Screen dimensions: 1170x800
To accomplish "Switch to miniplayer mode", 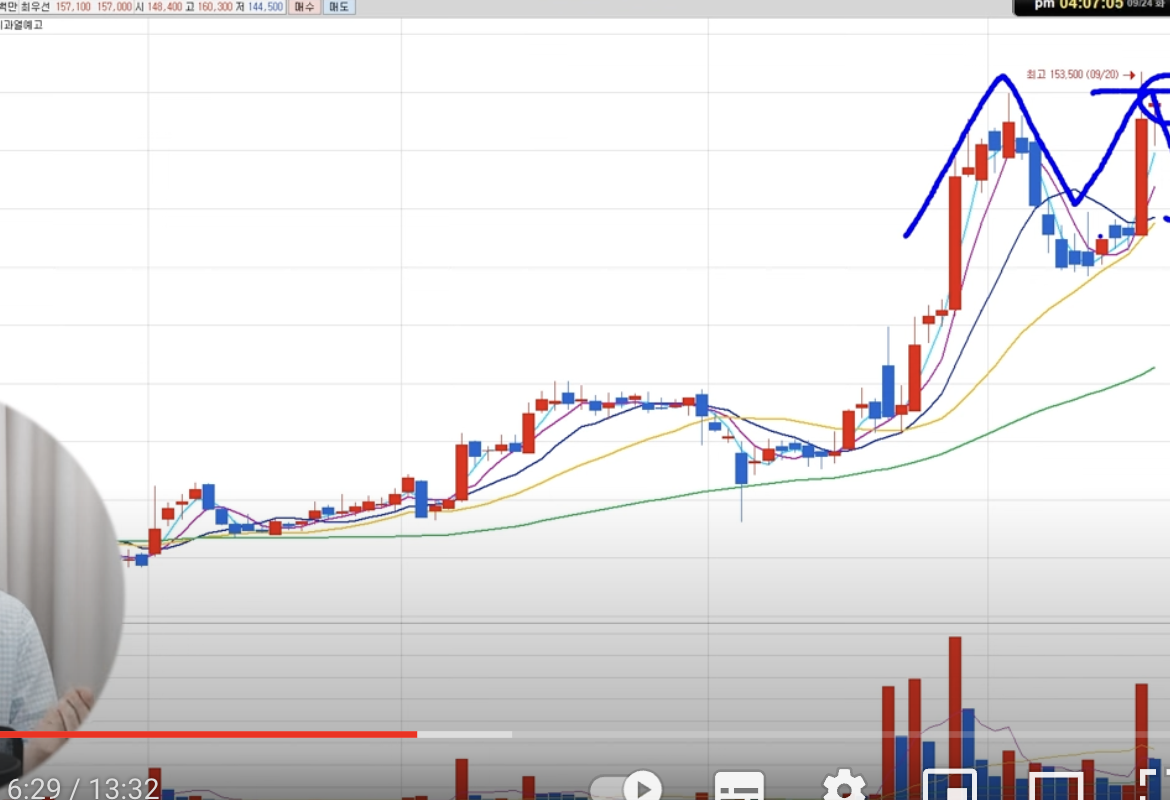I will click(x=950, y=785).
